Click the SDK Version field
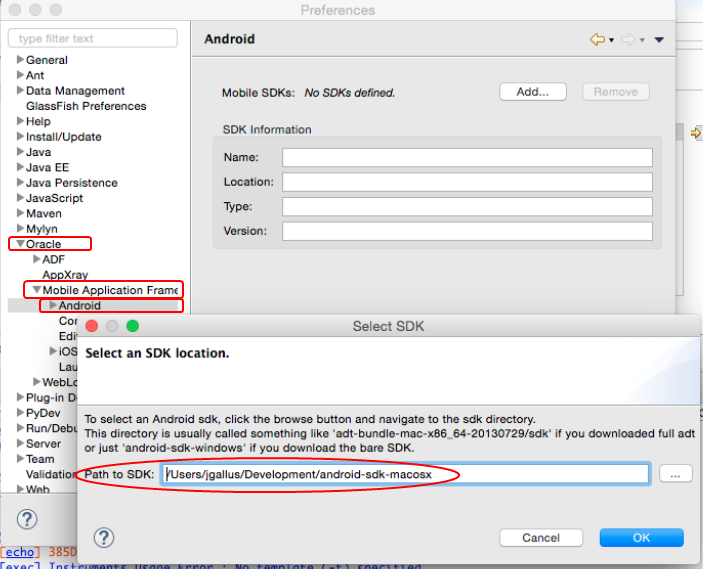Image resolution: width=704 pixels, height=570 pixels. click(x=467, y=231)
